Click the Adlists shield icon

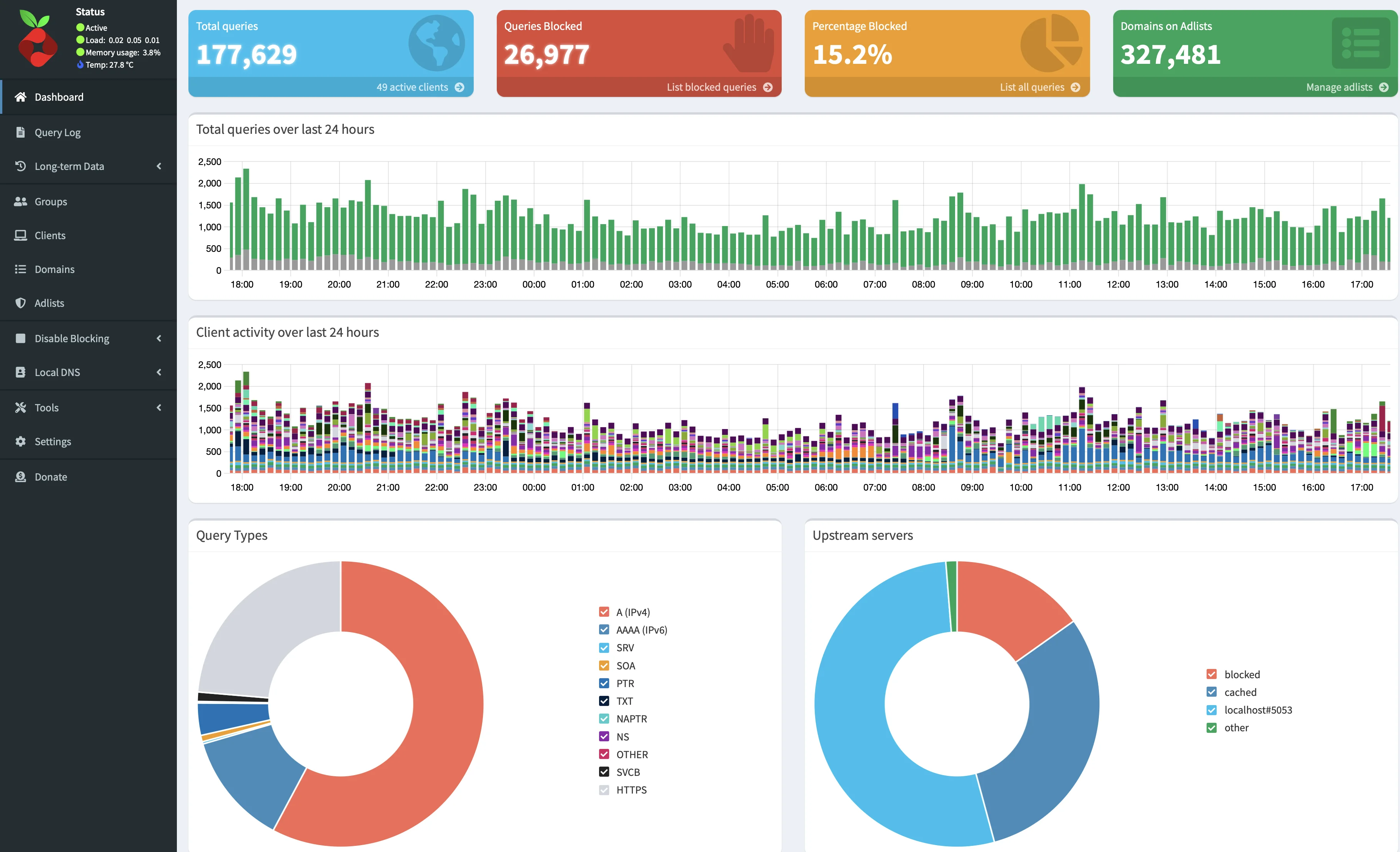(x=20, y=303)
